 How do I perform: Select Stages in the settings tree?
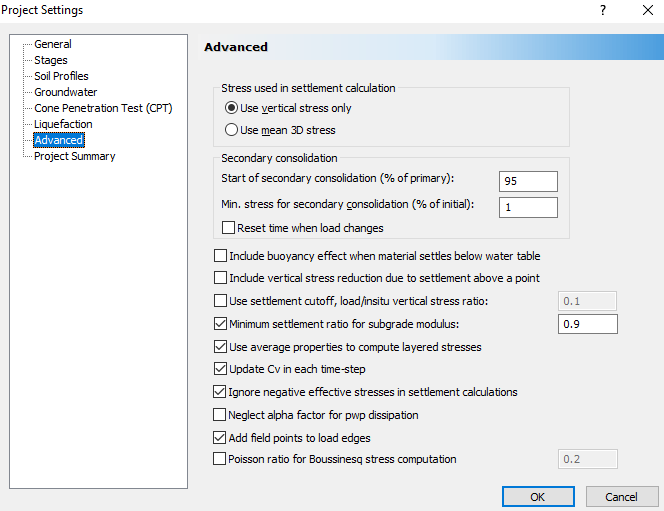51,60
